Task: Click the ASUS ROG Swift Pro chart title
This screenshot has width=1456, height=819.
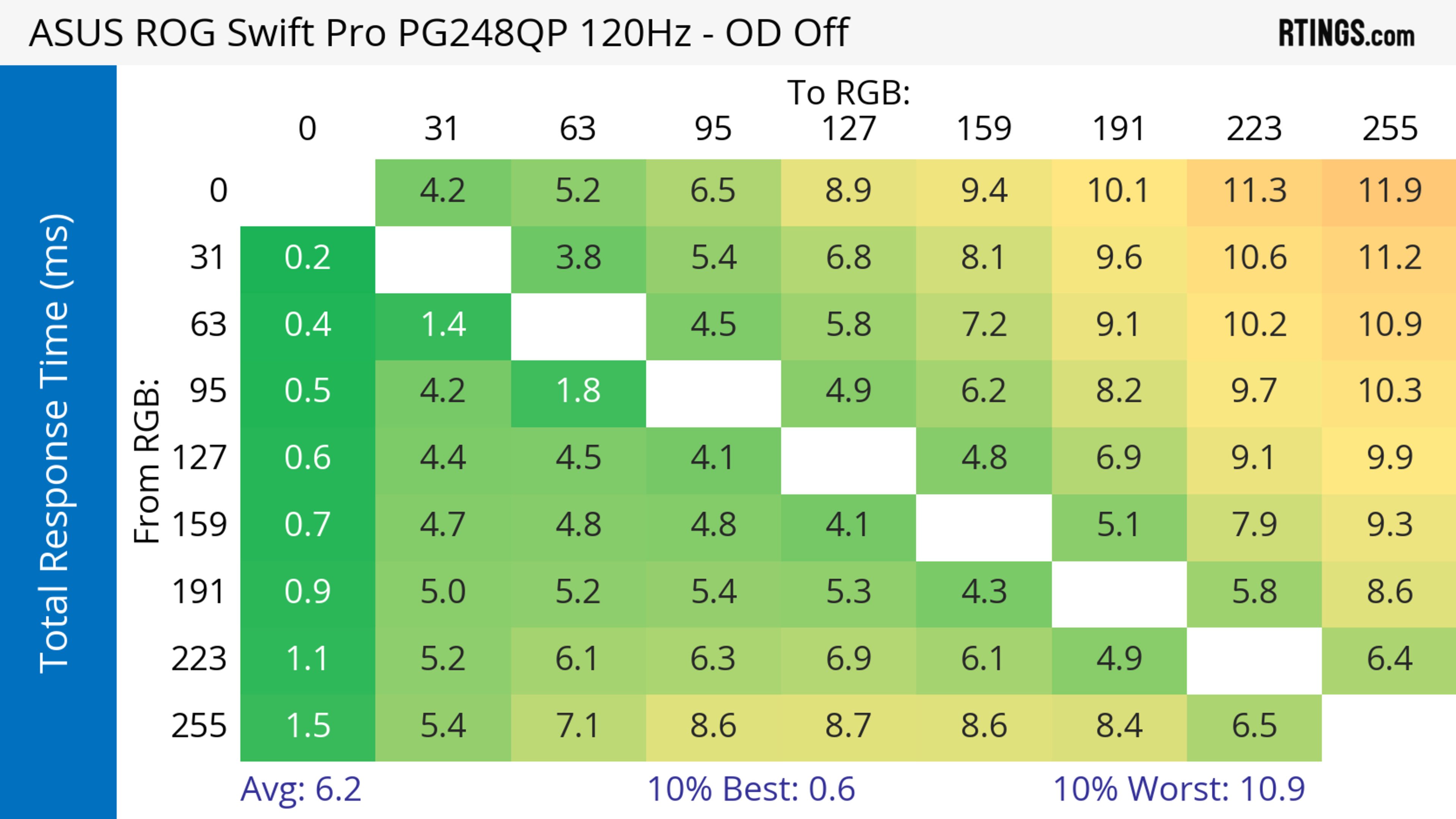Action: [439, 33]
